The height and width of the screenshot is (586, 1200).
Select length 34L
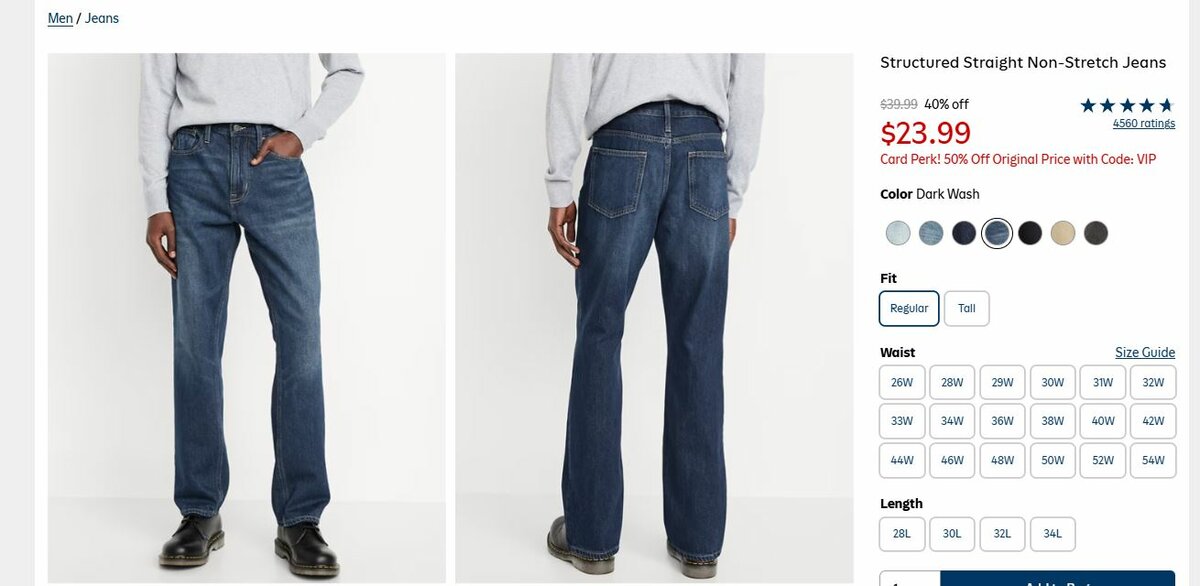coord(1053,534)
